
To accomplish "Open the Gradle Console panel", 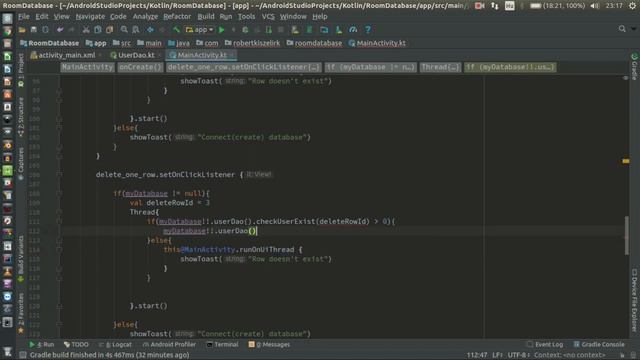I will point(599,344).
